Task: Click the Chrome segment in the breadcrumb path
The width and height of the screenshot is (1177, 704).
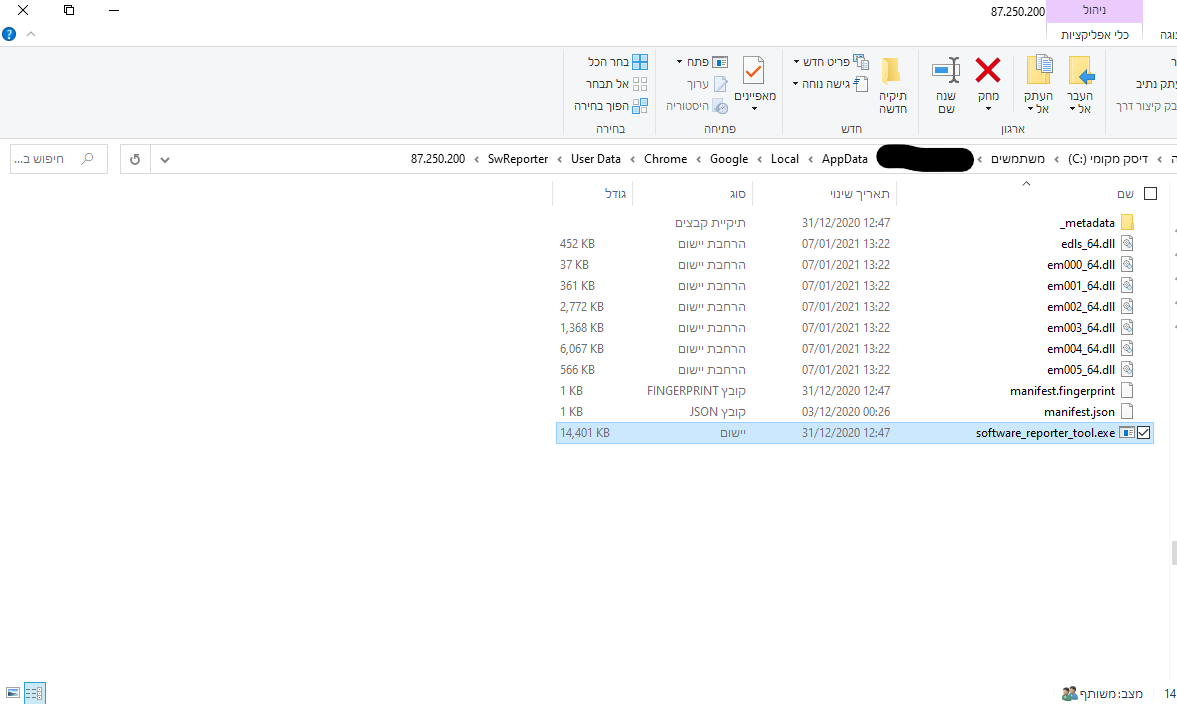Action: 665,159
